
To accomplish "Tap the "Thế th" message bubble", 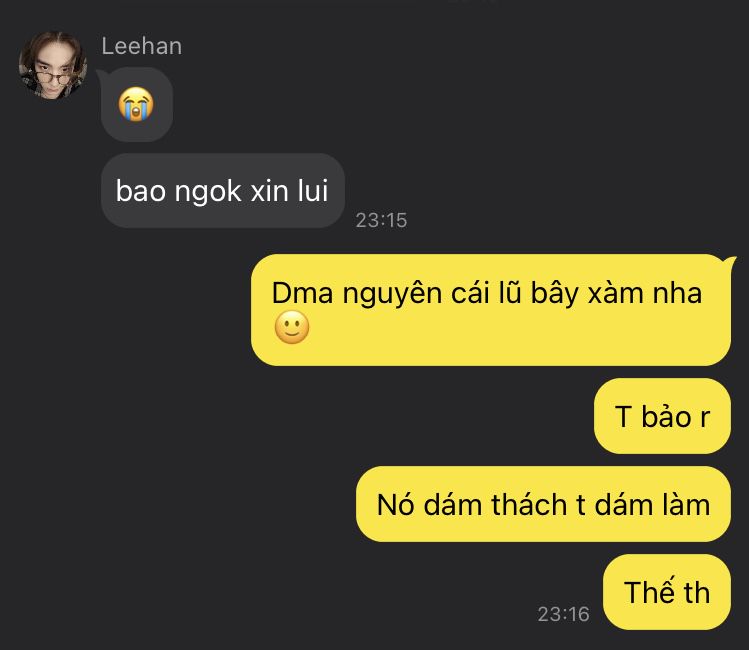I will coord(667,592).
